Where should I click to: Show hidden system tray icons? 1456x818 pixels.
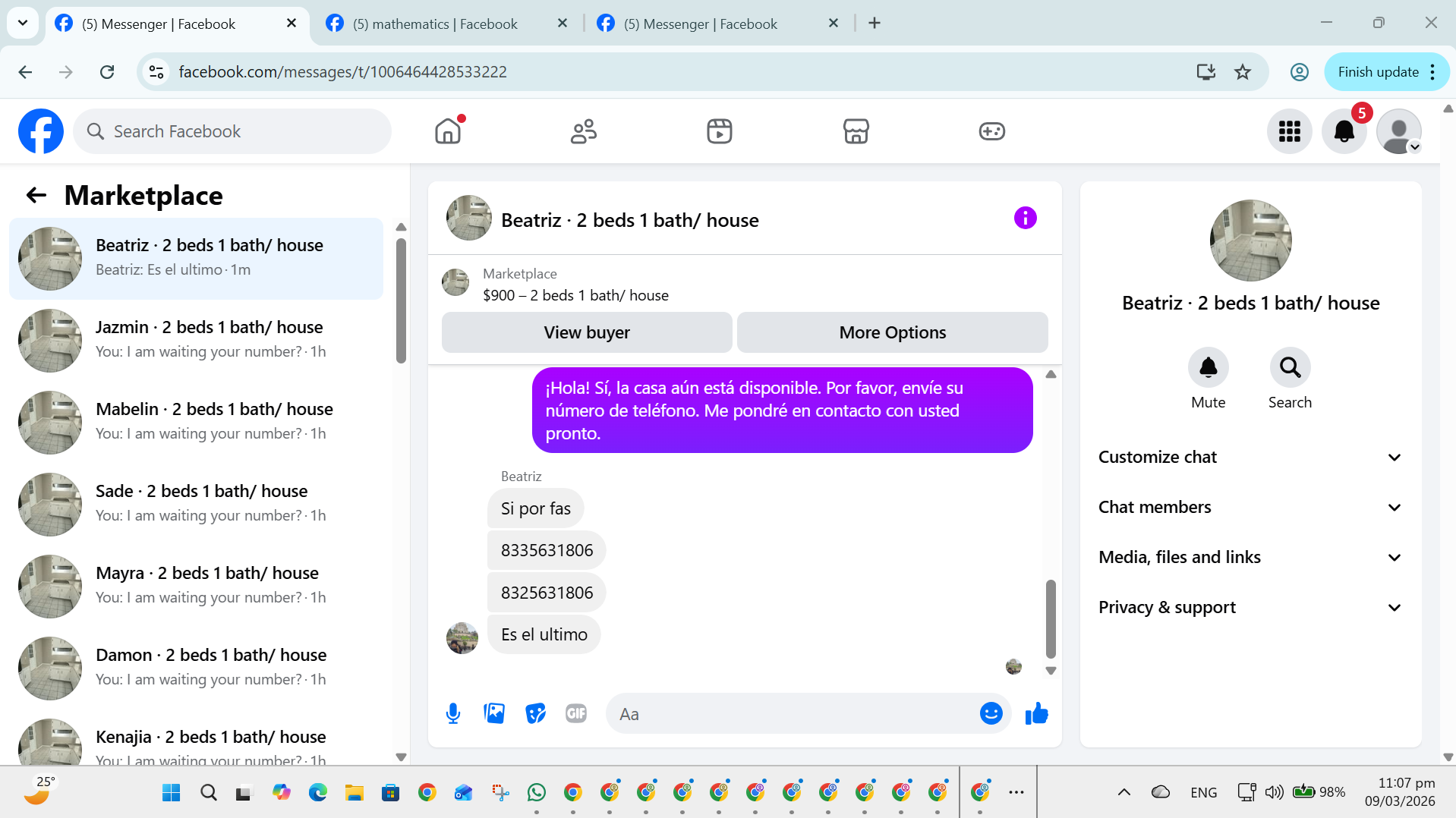[x=1124, y=793]
